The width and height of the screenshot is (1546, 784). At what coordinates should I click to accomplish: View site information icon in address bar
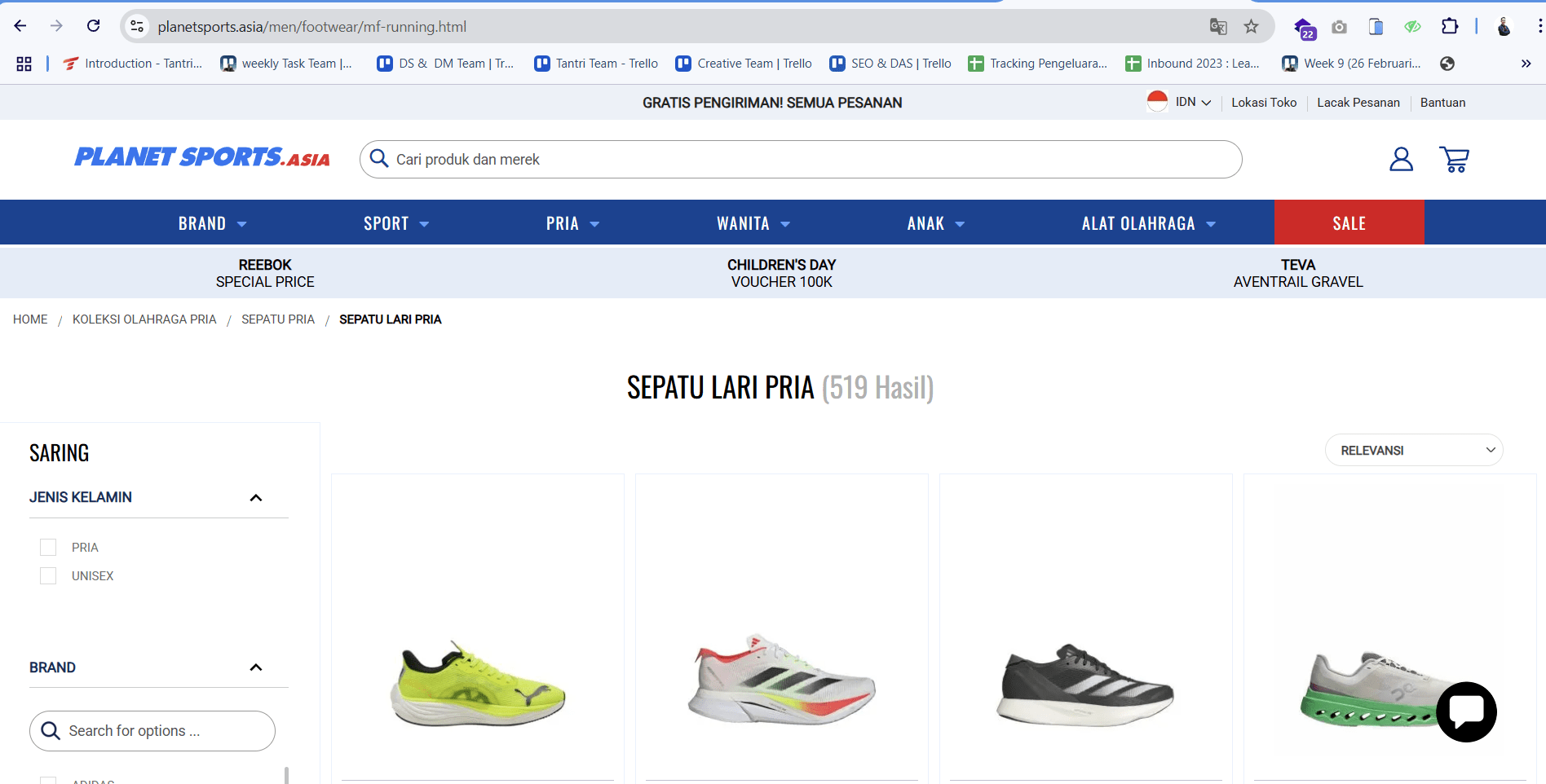point(137,26)
